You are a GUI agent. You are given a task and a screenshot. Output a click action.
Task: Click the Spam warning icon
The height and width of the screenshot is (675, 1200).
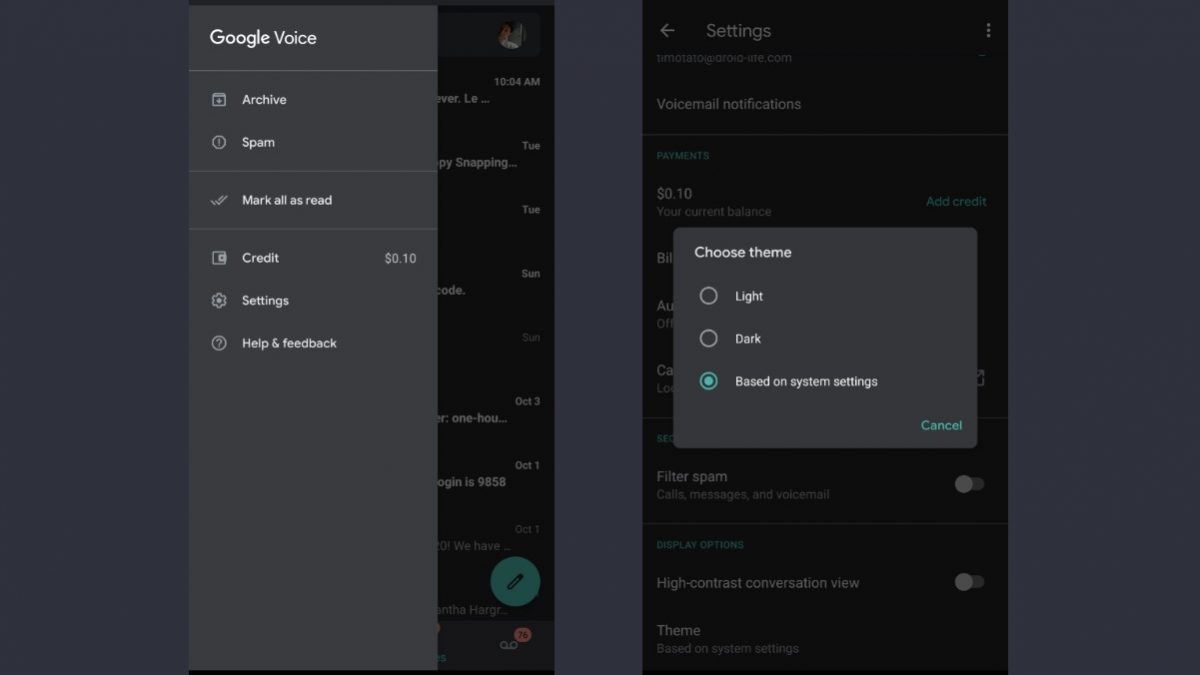pyautogui.click(x=219, y=142)
